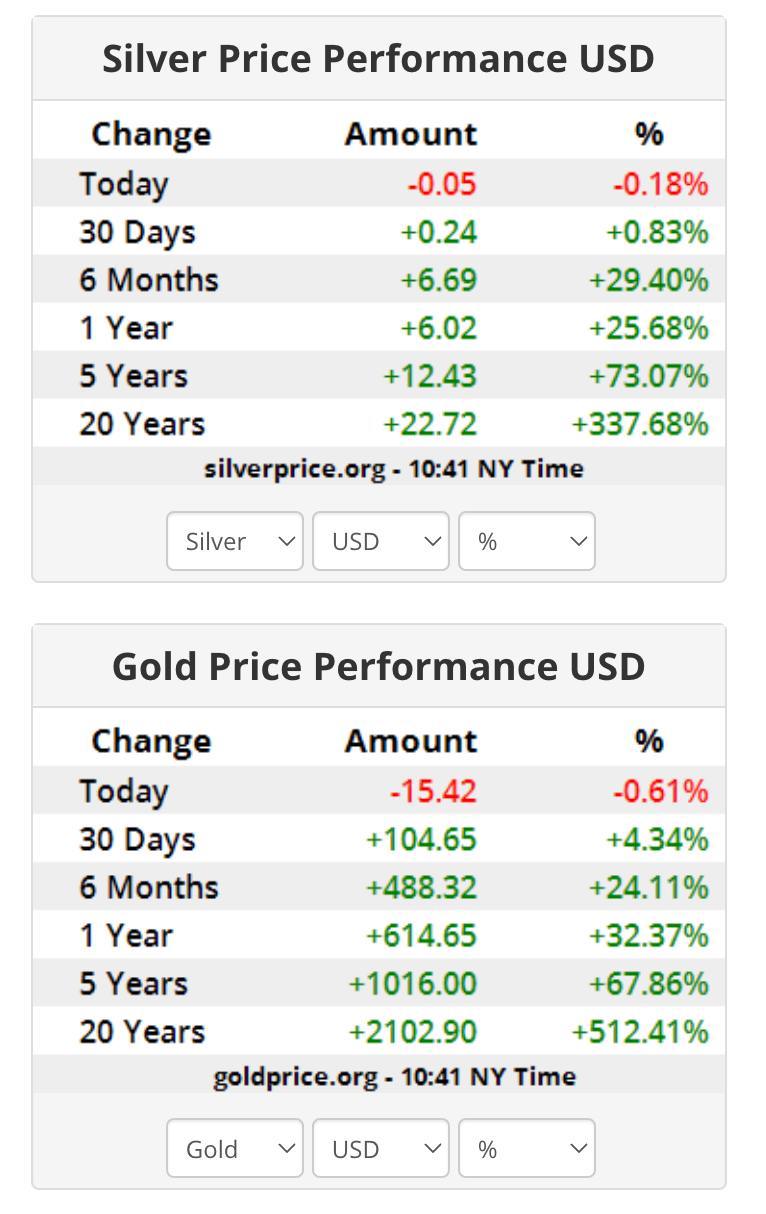Expand the USD currency dropdown under silver table

(x=381, y=541)
